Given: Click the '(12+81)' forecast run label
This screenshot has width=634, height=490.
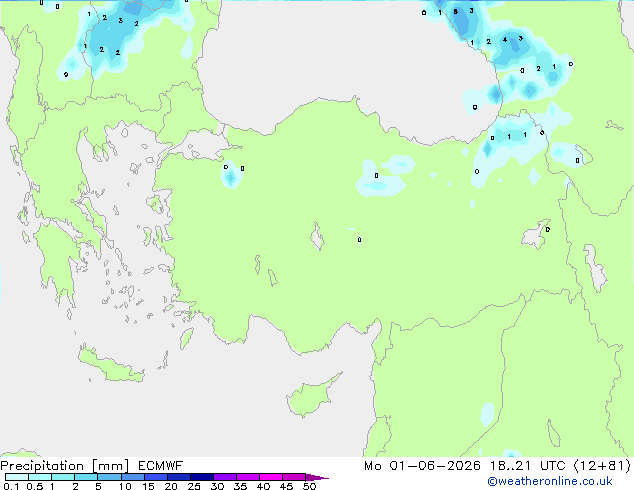Looking at the screenshot, I should (x=602, y=466).
